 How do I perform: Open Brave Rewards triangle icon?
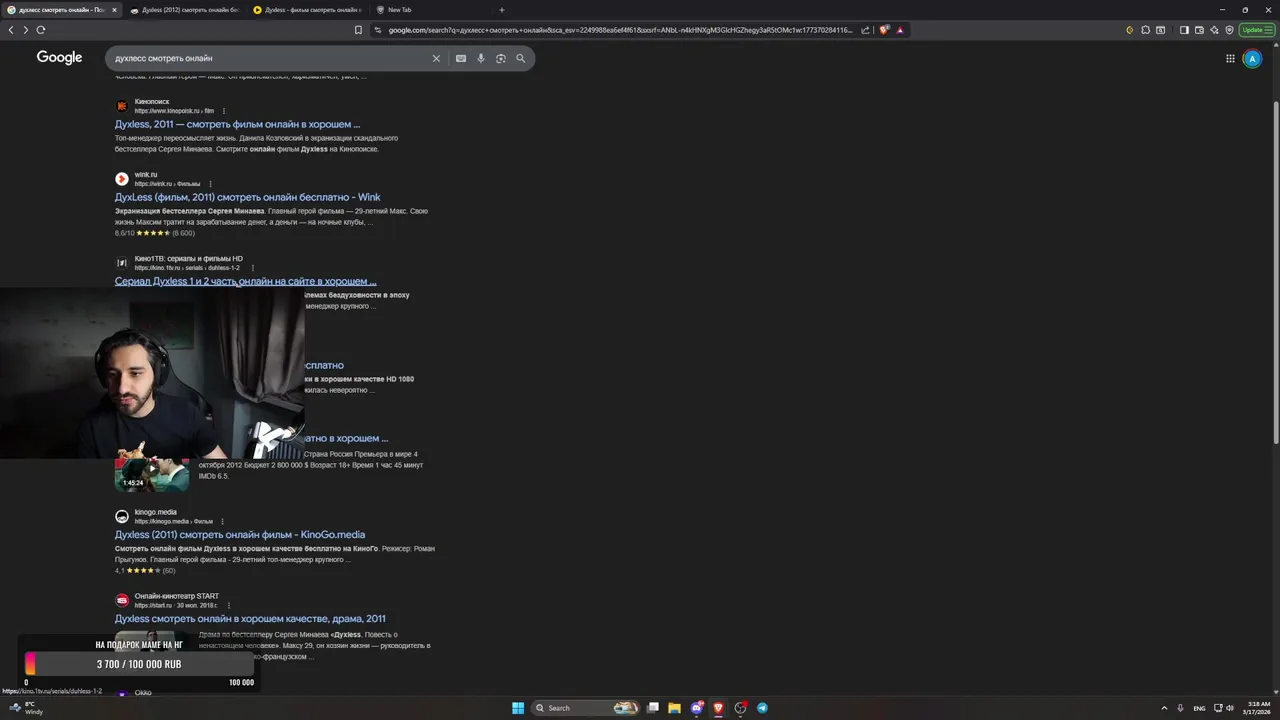point(900,30)
